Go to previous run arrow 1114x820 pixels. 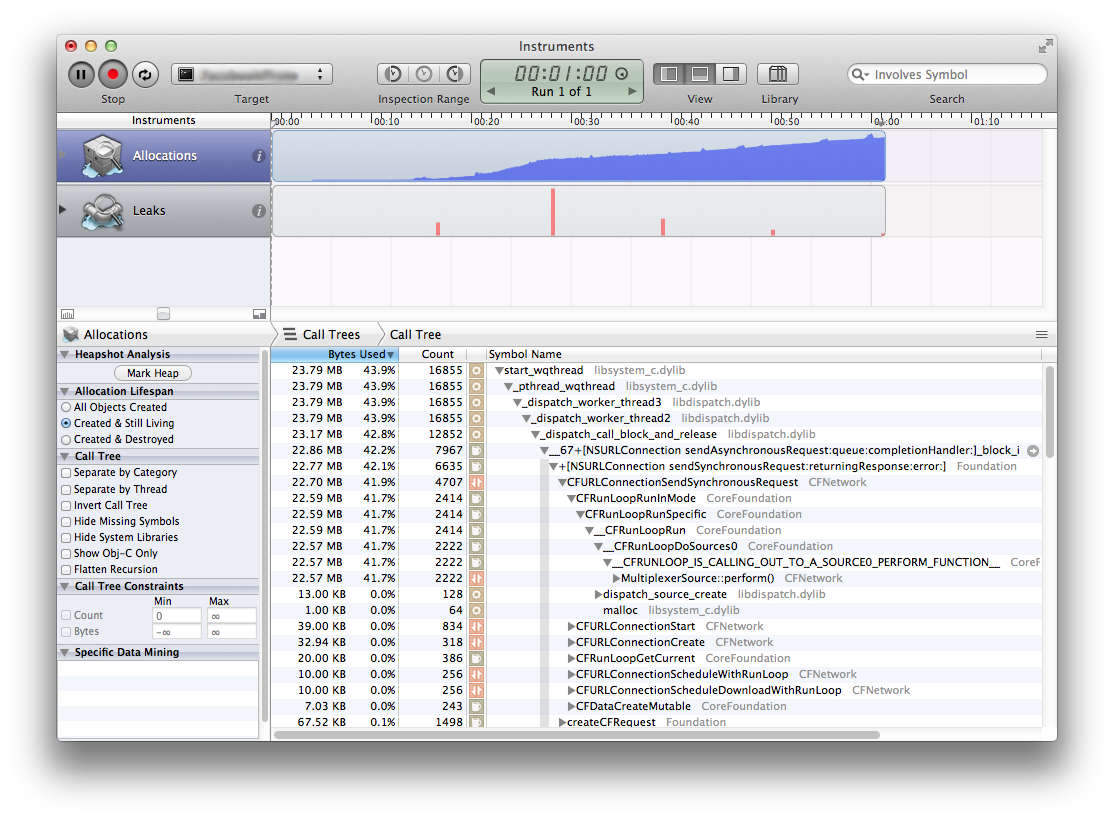click(491, 92)
